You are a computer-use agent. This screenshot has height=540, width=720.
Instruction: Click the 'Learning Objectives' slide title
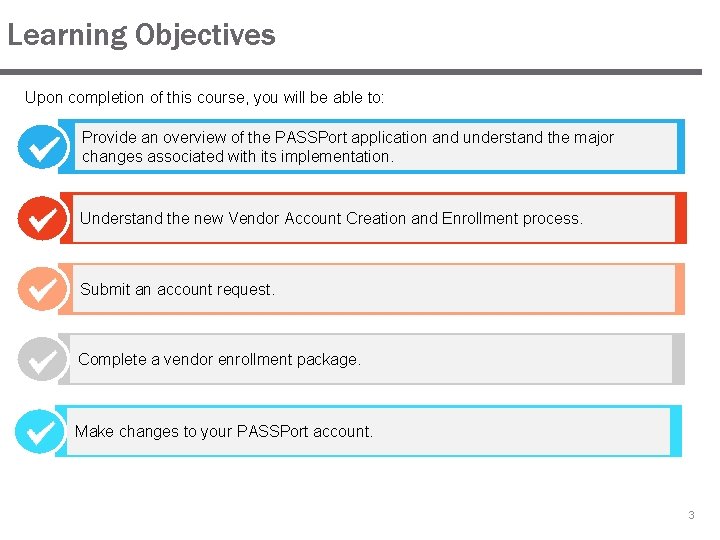(141, 35)
